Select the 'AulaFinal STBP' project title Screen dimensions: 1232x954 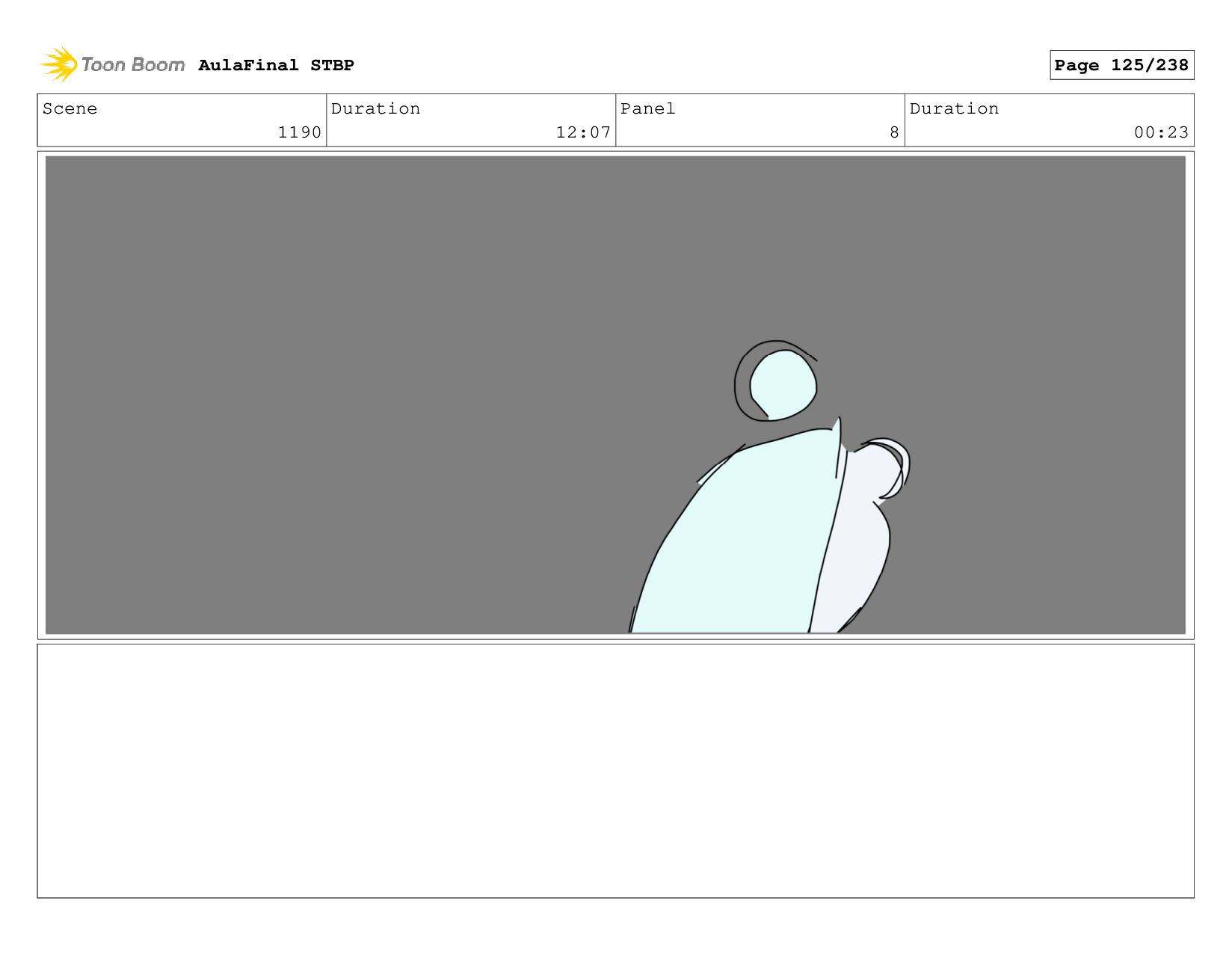tap(276, 65)
